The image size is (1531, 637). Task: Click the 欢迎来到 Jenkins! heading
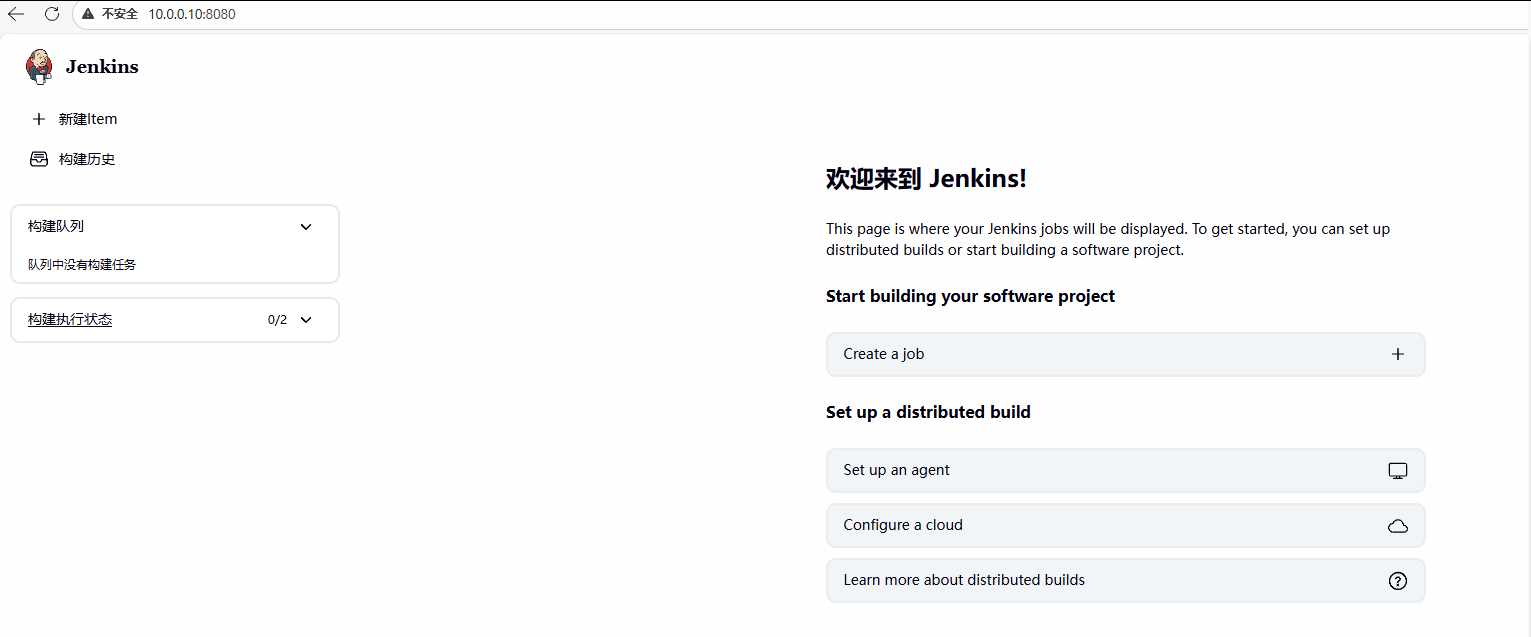[x=926, y=179]
